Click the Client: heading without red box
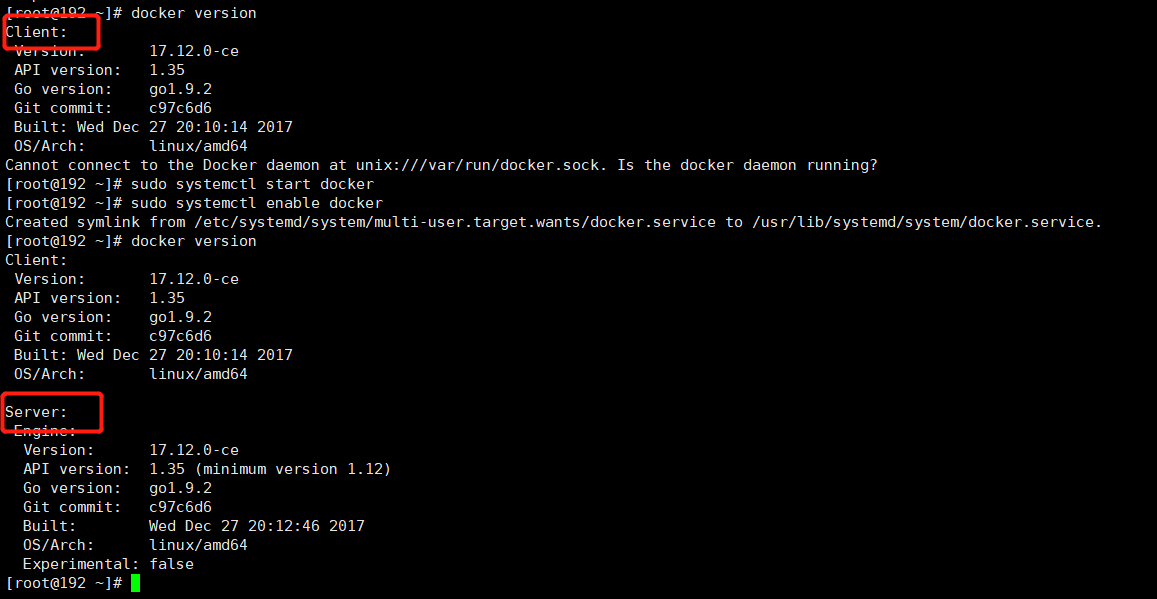 click(x=37, y=260)
